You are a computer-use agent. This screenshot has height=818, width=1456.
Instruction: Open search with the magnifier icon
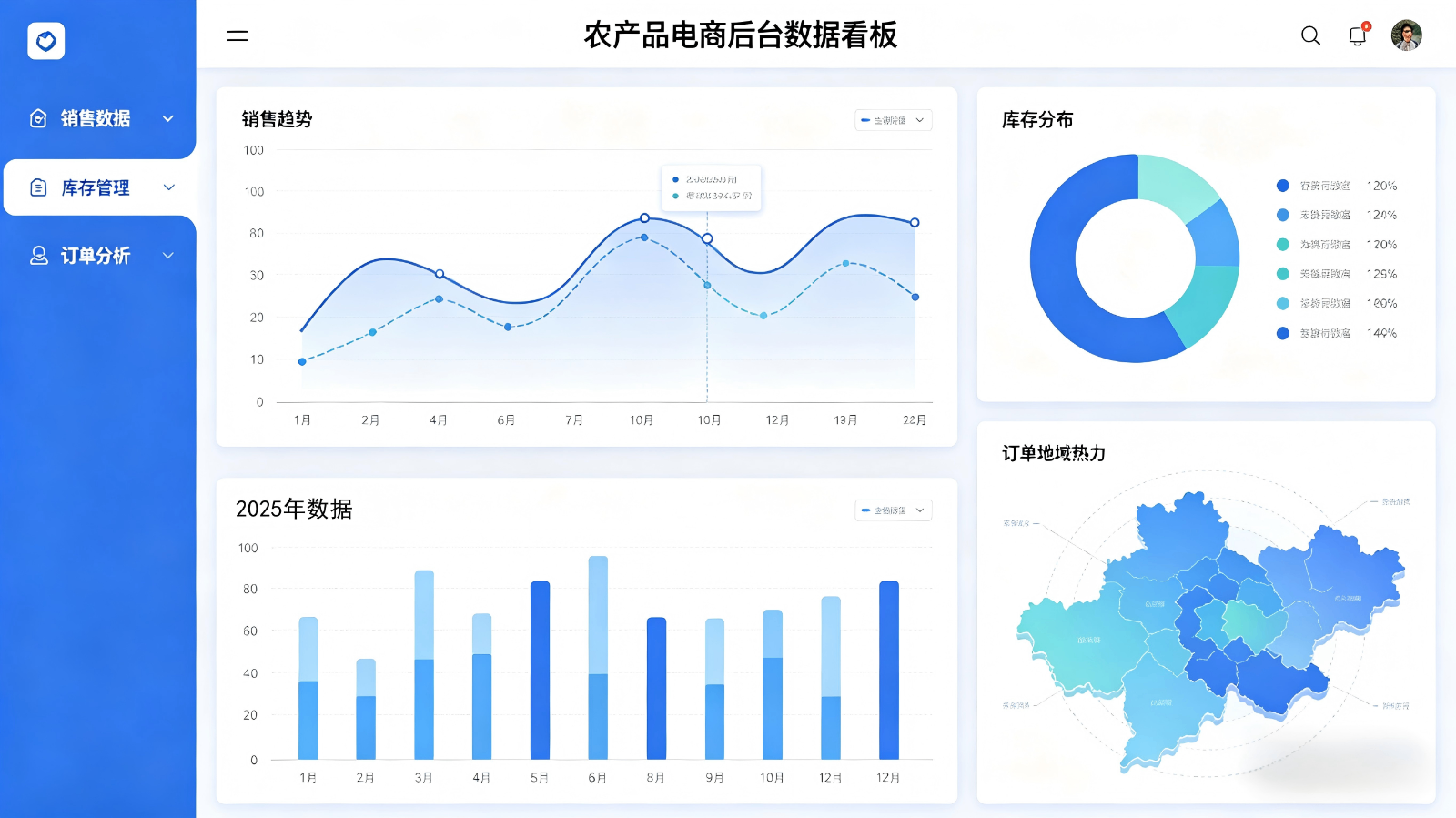click(x=1310, y=35)
